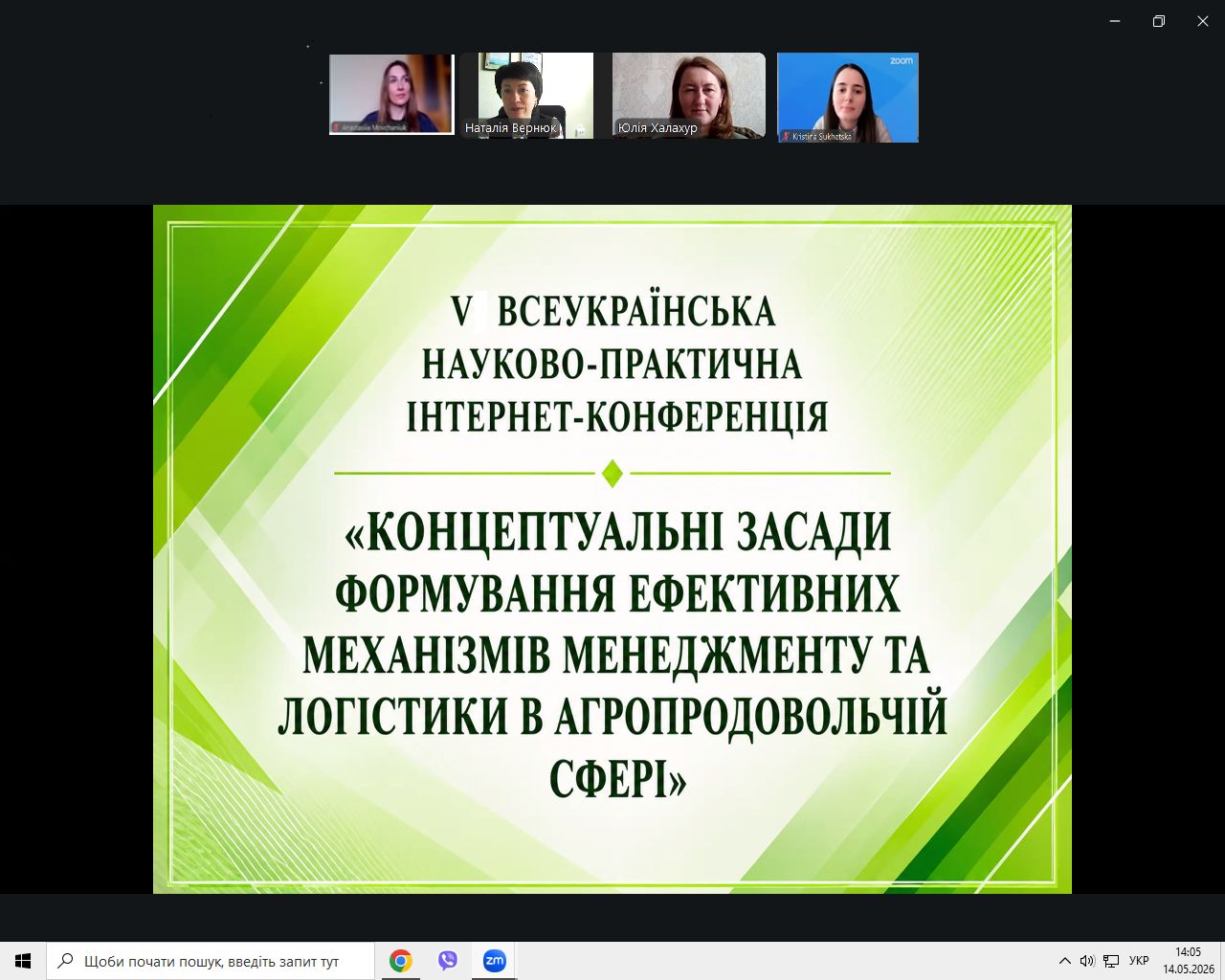Open Google Chrome from the taskbar
The width and height of the screenshot is (1225, 980).
click(401, 961)
